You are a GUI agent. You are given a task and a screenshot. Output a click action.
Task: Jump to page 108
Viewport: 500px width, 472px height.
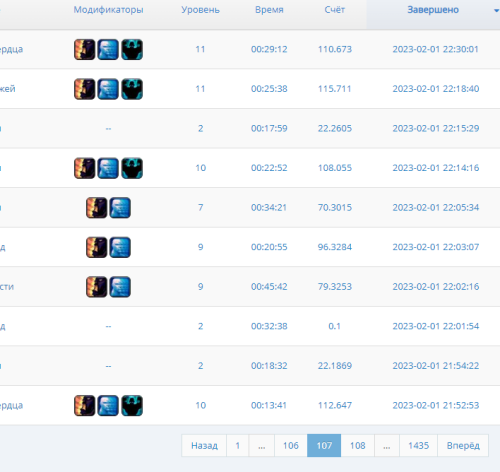[358, 445]
